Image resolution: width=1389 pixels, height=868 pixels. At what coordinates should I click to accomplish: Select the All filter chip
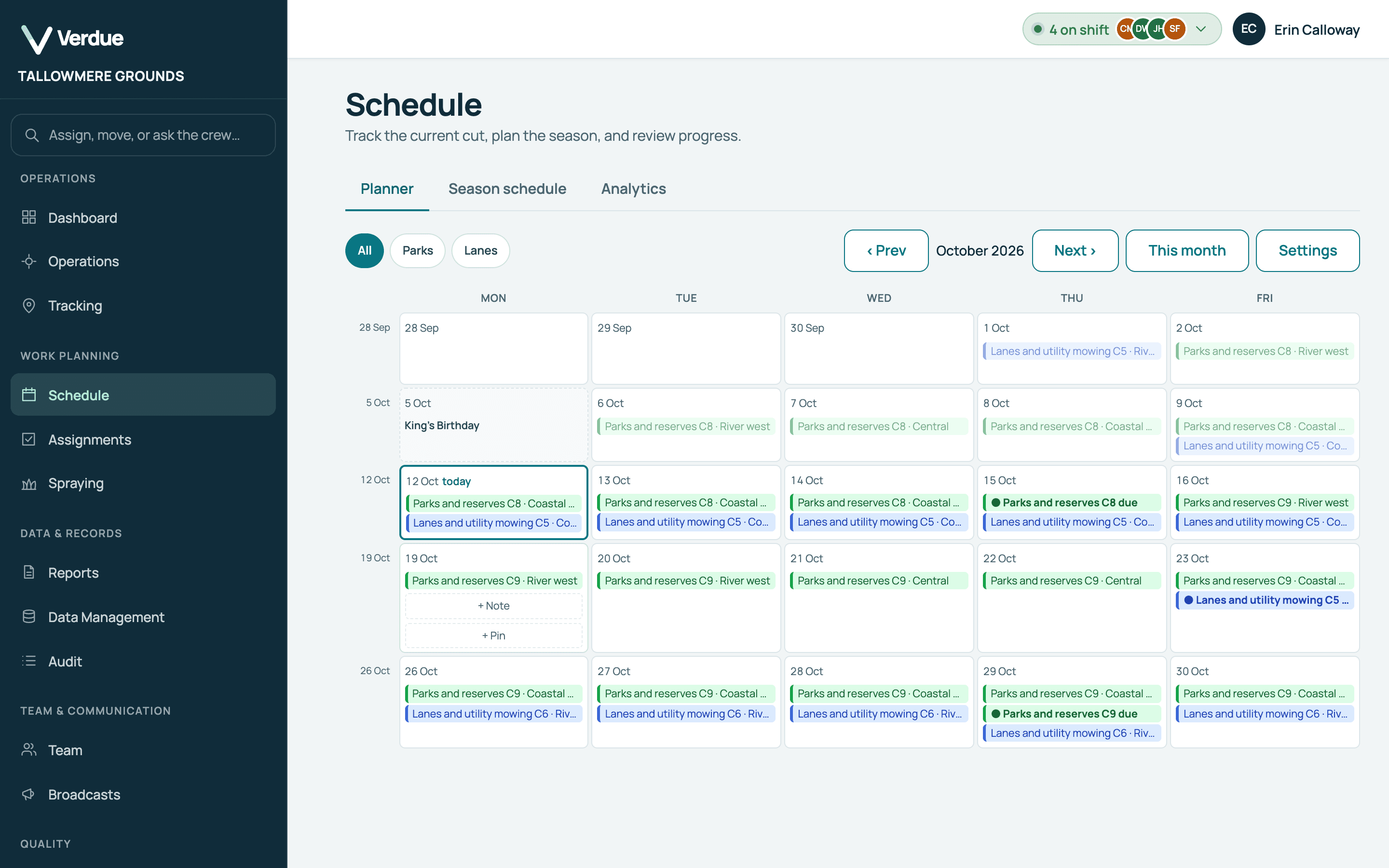coord(365,250)
